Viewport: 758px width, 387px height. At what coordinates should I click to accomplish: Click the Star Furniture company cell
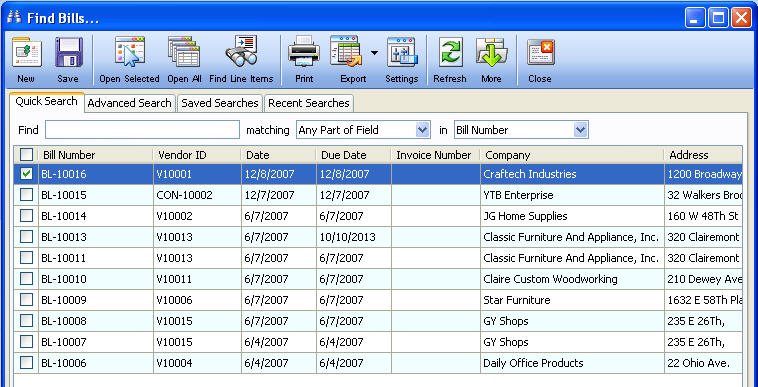click(572, 300)
